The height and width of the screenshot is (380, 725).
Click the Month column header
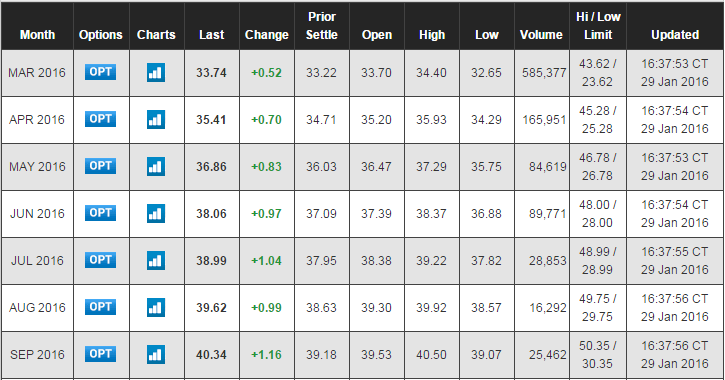pyautogui.click(x=37, y=35)
